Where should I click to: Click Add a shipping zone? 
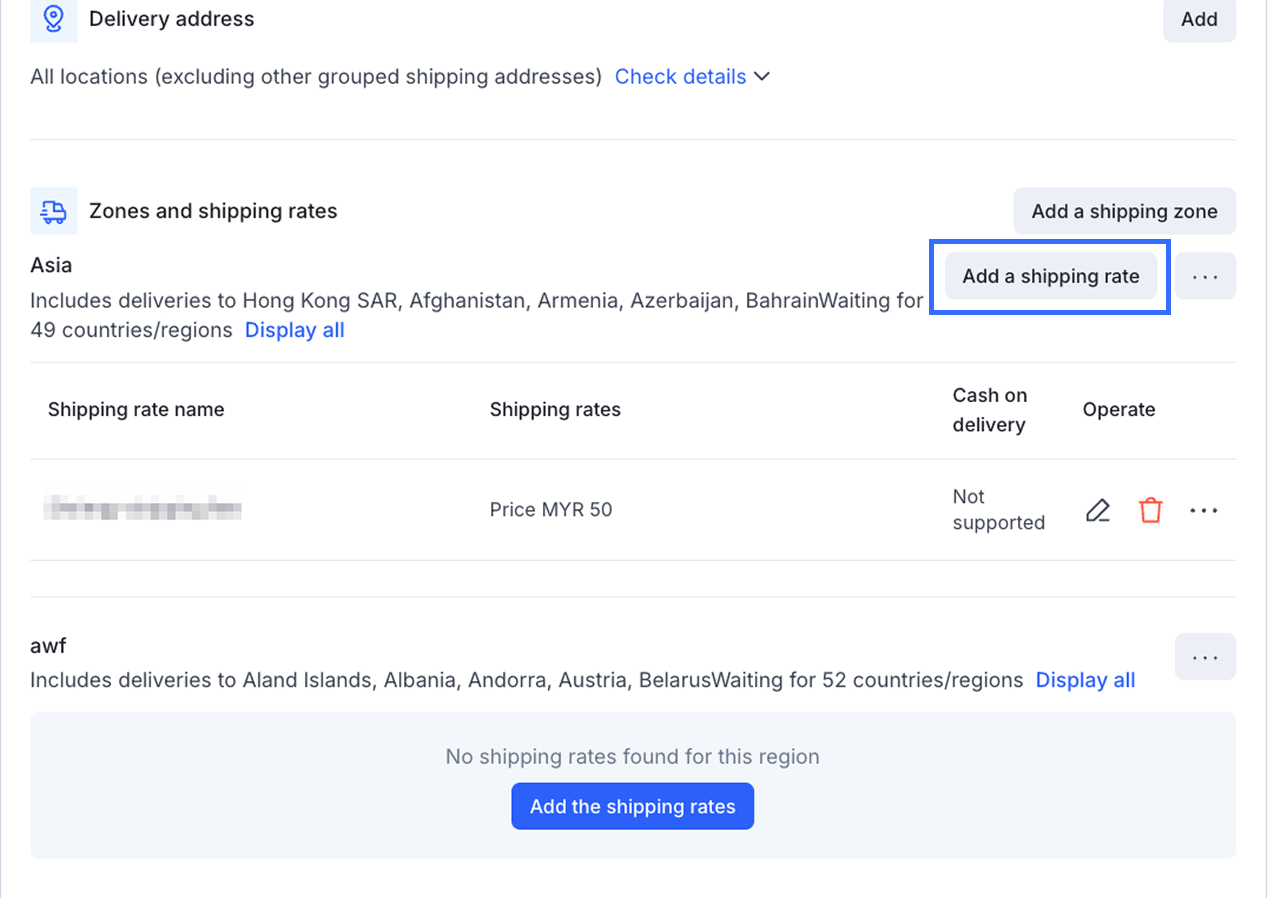1124,211
